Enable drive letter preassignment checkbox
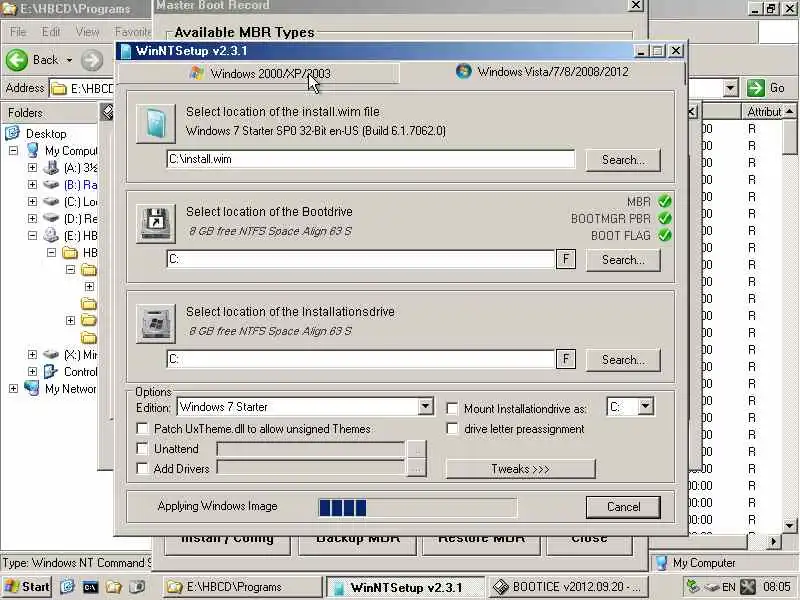 tap(452, 429)
